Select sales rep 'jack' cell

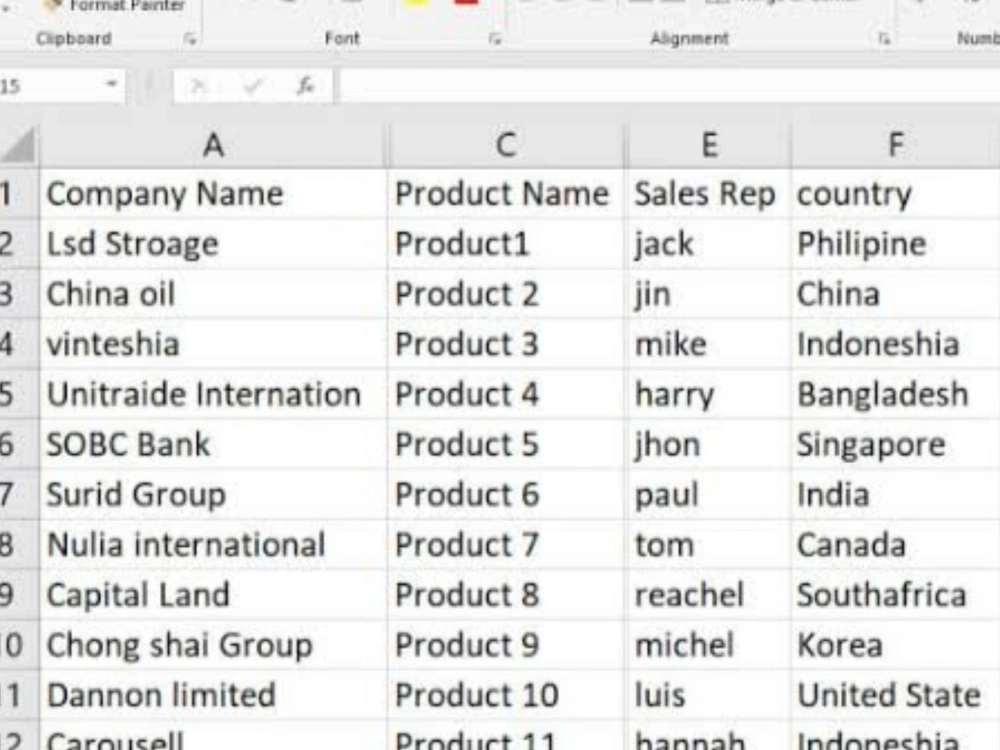709,244
